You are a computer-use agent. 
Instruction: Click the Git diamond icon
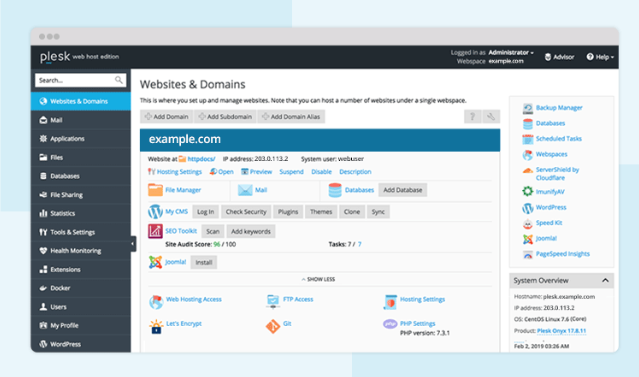tap(273, 326)
